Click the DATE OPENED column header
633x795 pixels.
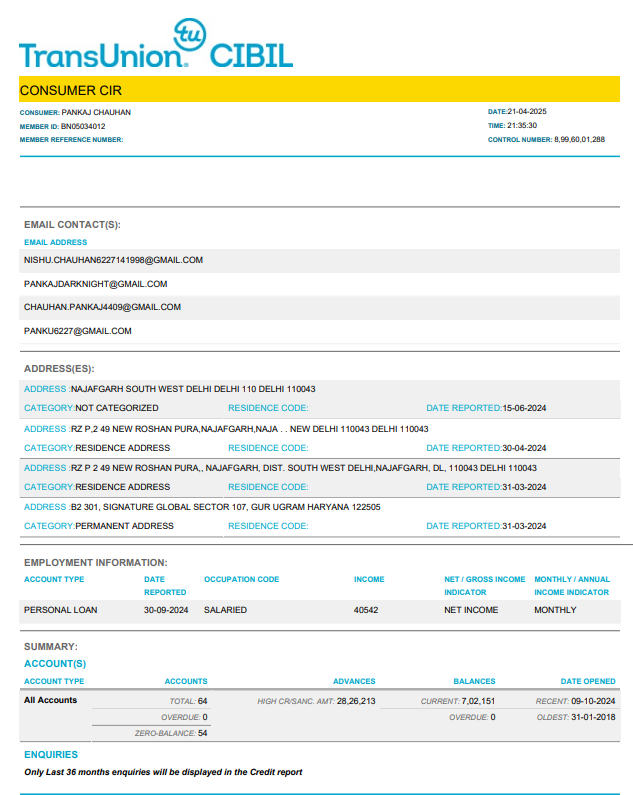point(588,681)
